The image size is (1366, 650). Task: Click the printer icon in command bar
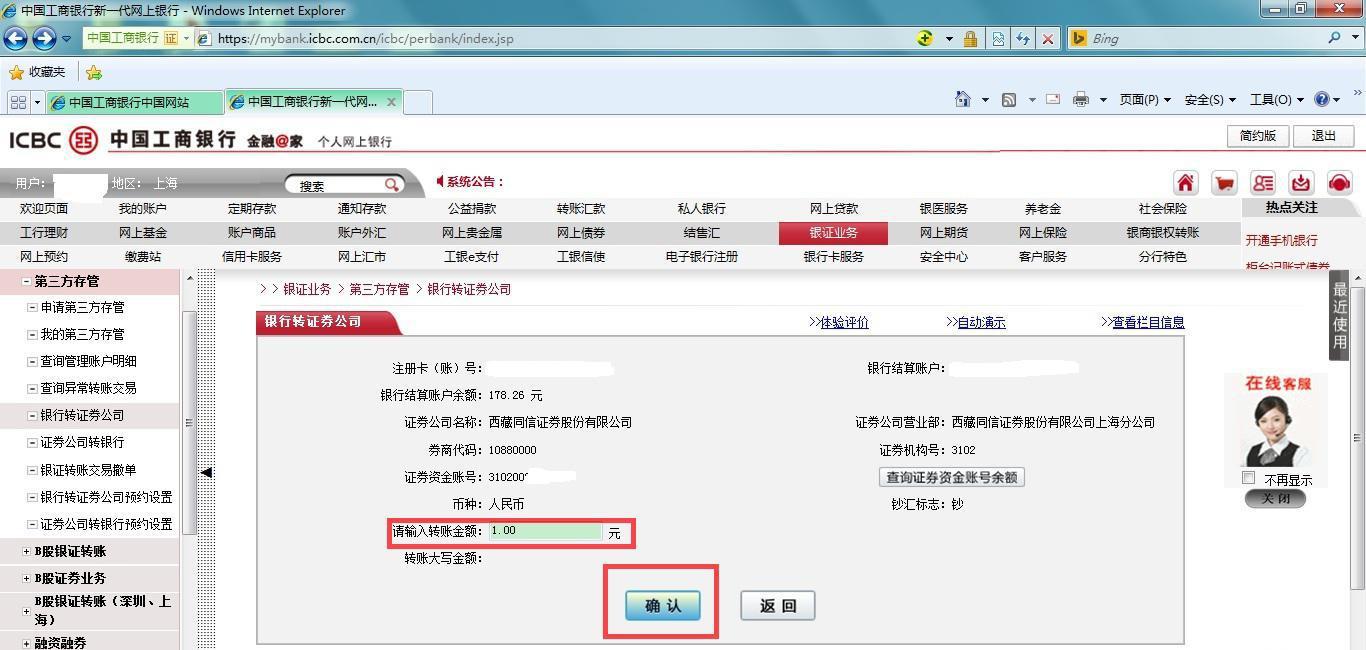coord(1081,99)
